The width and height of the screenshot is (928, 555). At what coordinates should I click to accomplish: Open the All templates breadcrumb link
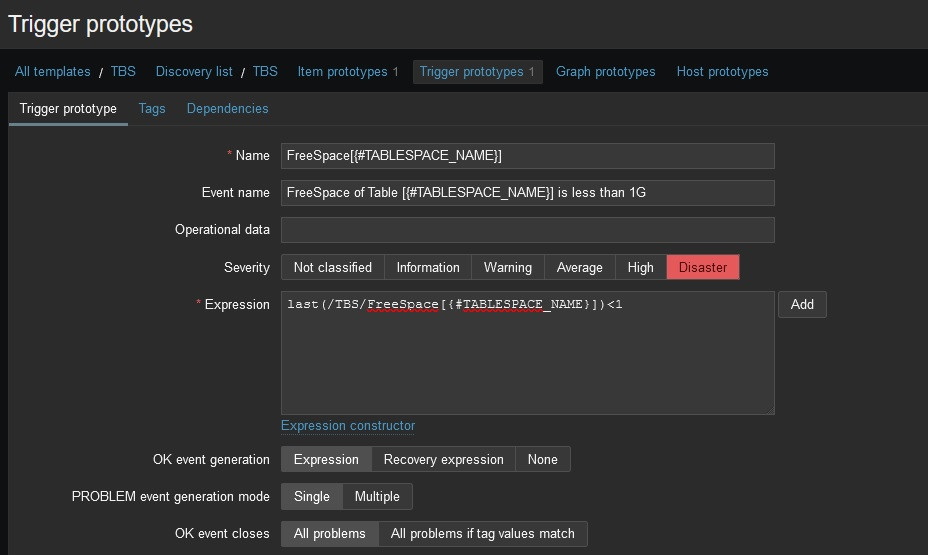tap(52, 72)
